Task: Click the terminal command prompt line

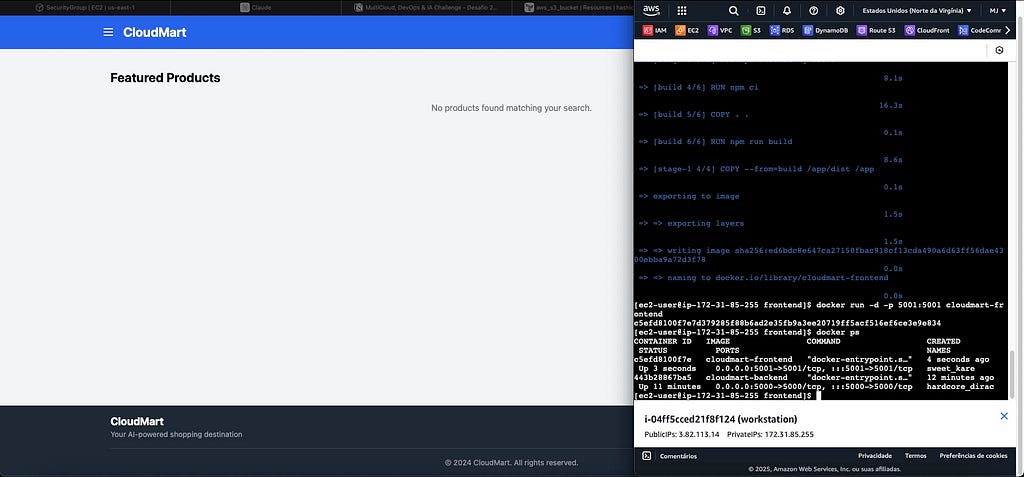Action: (x=725, y=396)
